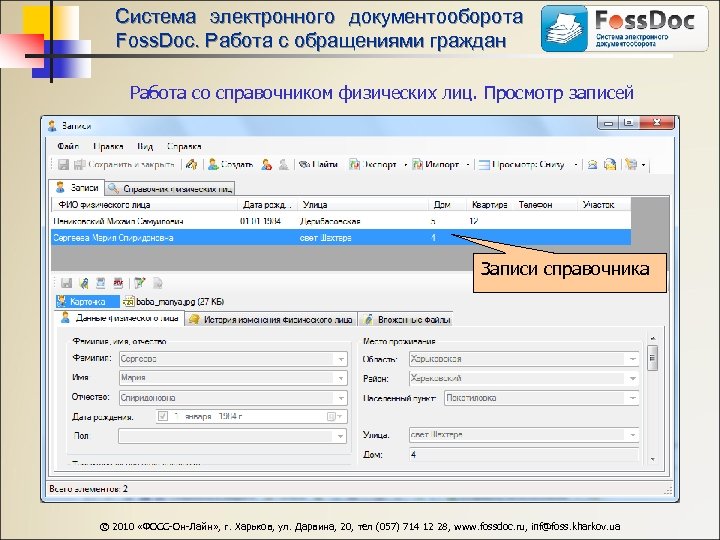
Task: Click 'Найти' search button
Action: (x=318, y=164)
